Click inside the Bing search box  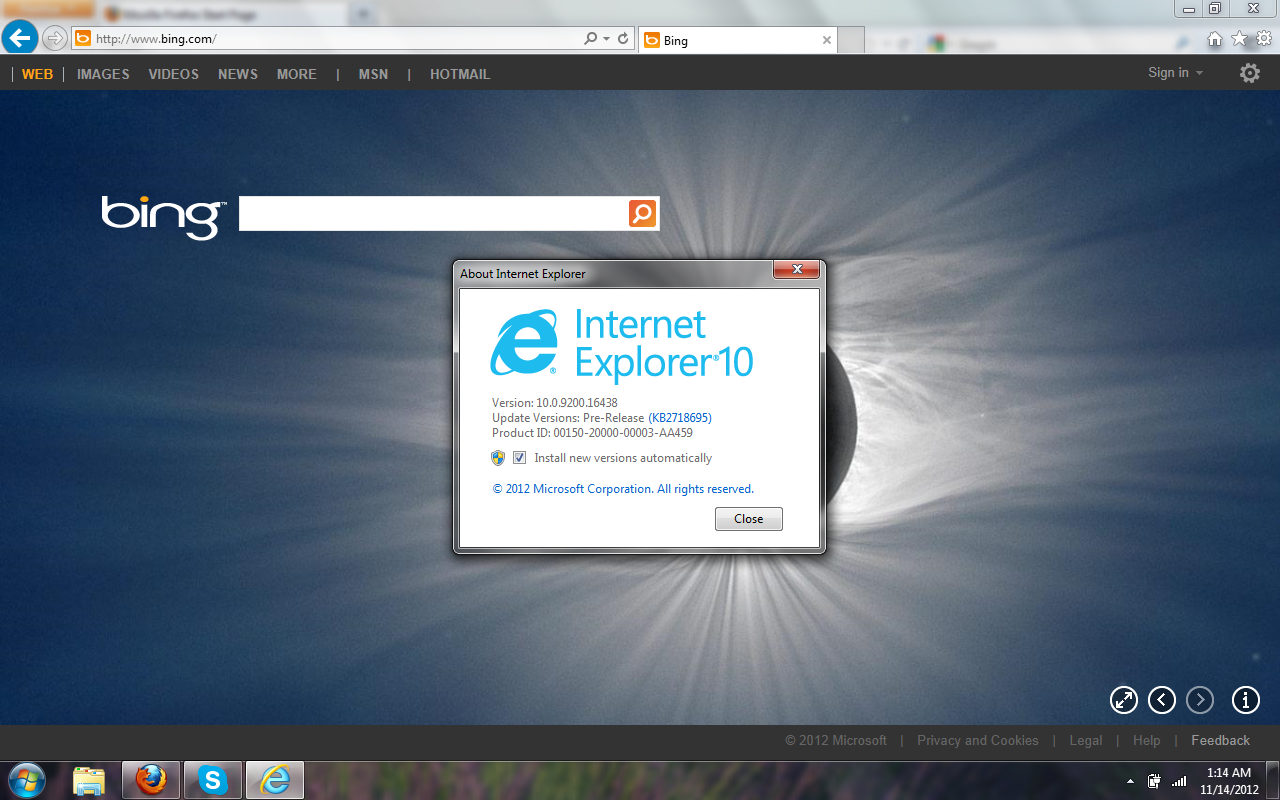tap(433, 213)
